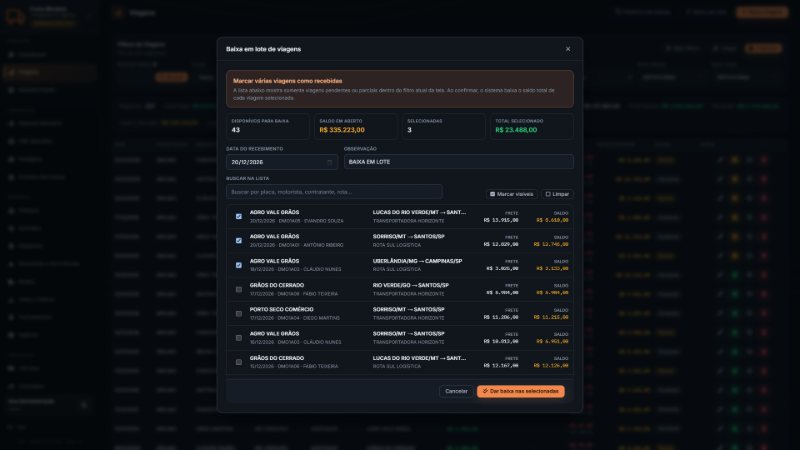800x450 pixels.
Task: Click the freight value R$ 13.915,00
Action: click(x=501, y=220)
